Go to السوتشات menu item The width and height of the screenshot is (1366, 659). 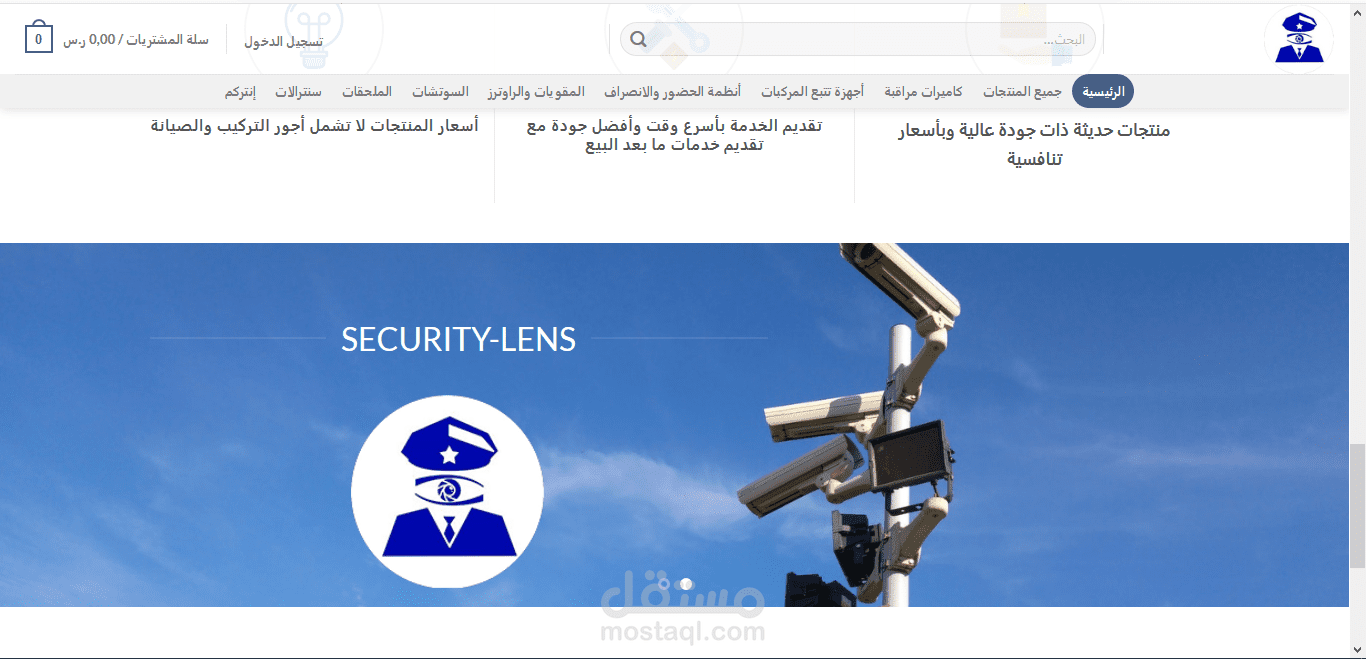[440, 92]
